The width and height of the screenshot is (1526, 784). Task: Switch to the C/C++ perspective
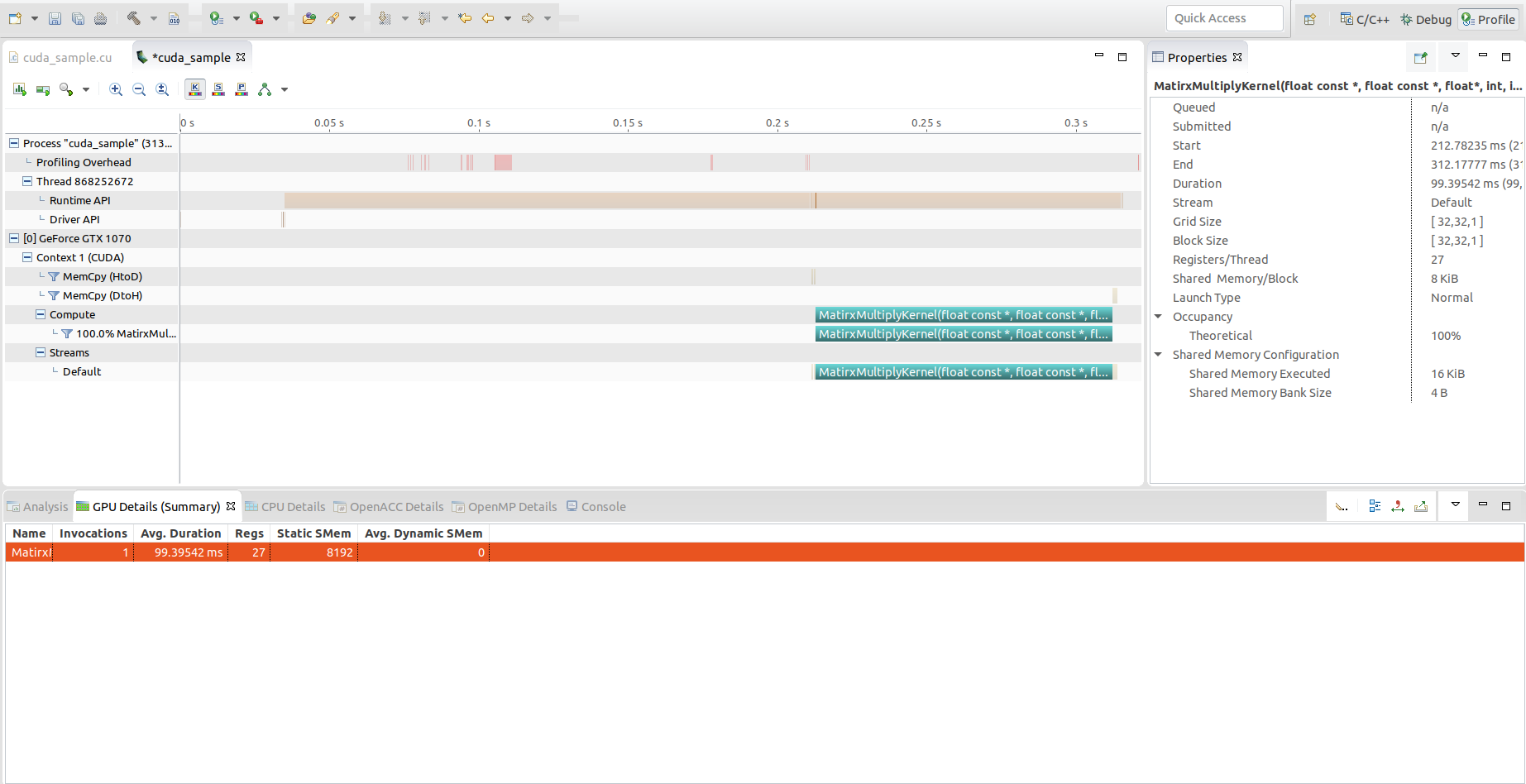[x=1365, y=19]
